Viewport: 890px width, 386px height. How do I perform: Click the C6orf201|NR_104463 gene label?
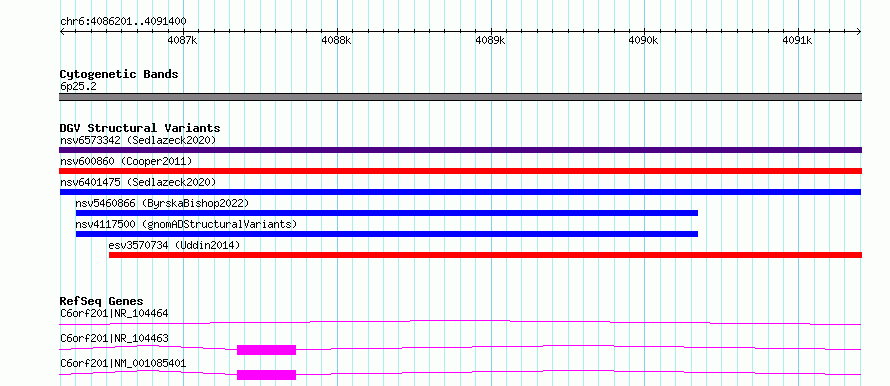[x=114, y=339]
